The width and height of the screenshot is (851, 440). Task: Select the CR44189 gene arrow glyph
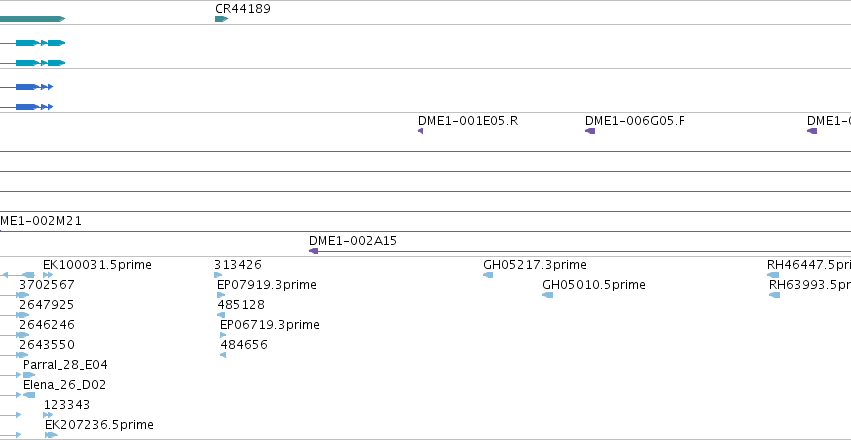coord(221,19)
